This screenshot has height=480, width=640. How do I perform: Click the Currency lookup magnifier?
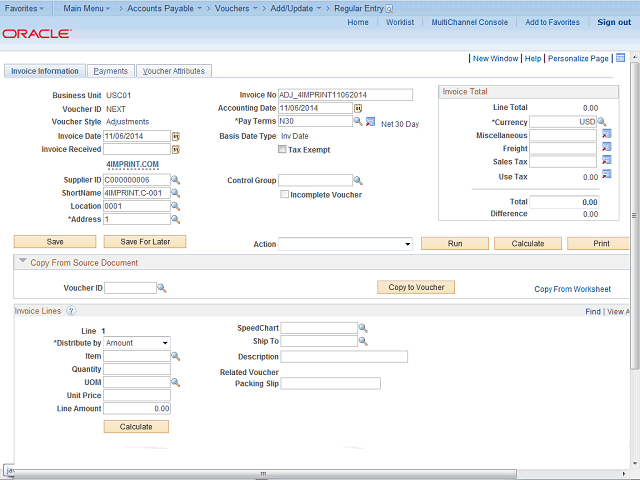tap(602, 122)
